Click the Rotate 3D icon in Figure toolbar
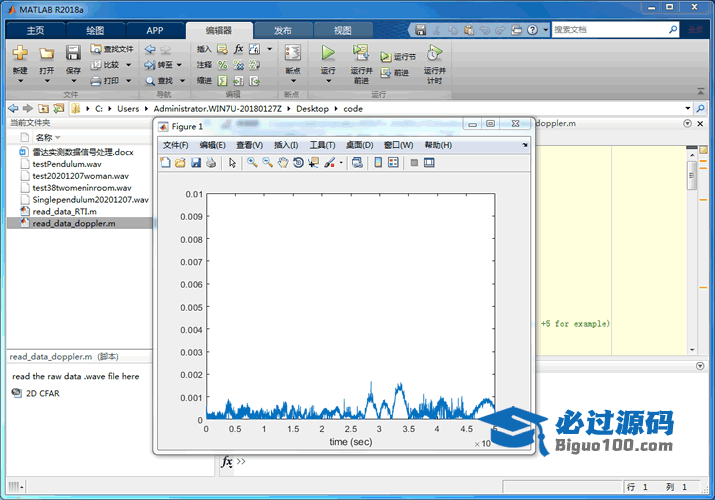Viewport: 715px width, 500px height. pyautogui.click(x=298, y=162)
